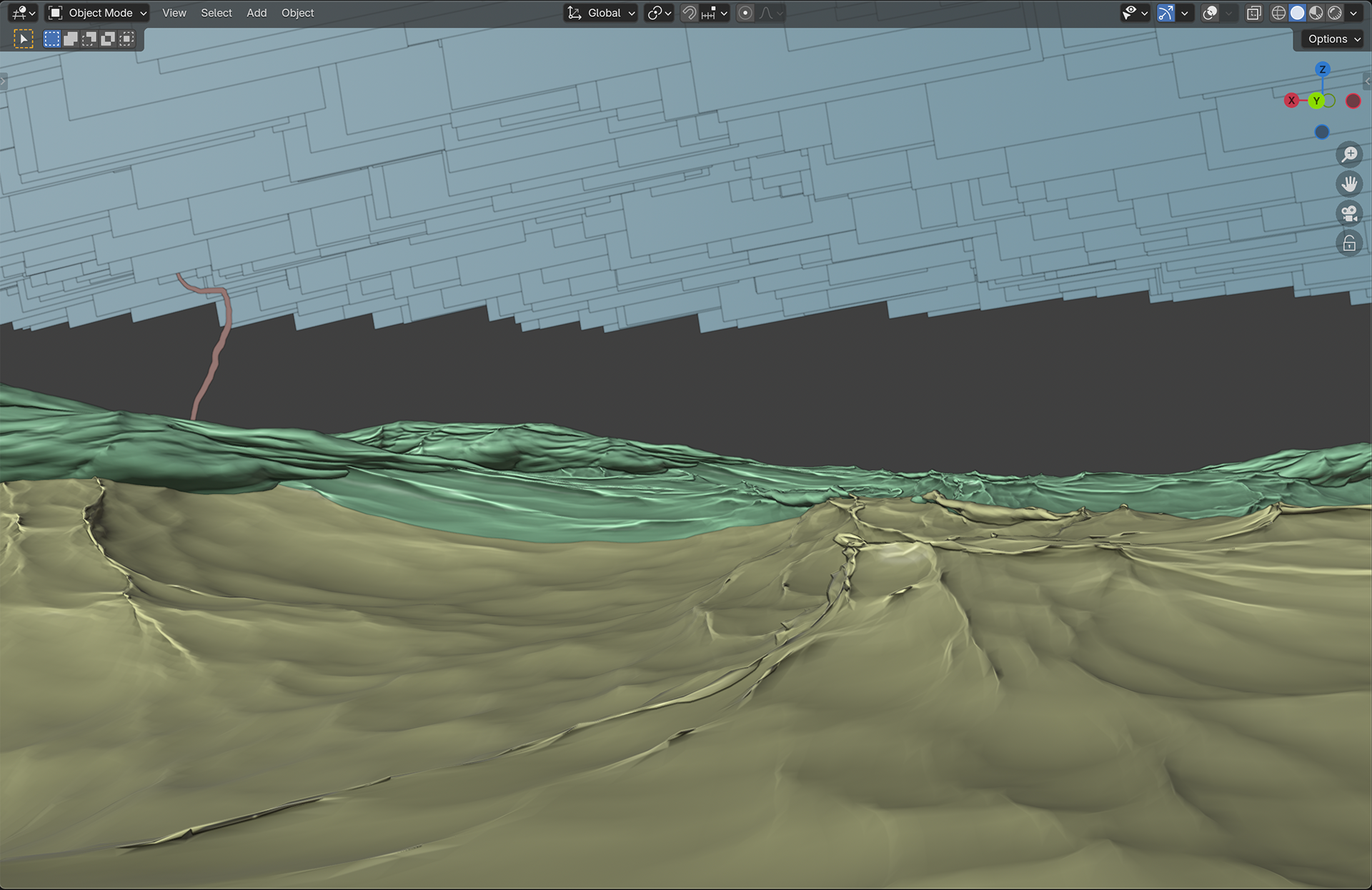Select the Tweak select tool icon

point(23,39)
